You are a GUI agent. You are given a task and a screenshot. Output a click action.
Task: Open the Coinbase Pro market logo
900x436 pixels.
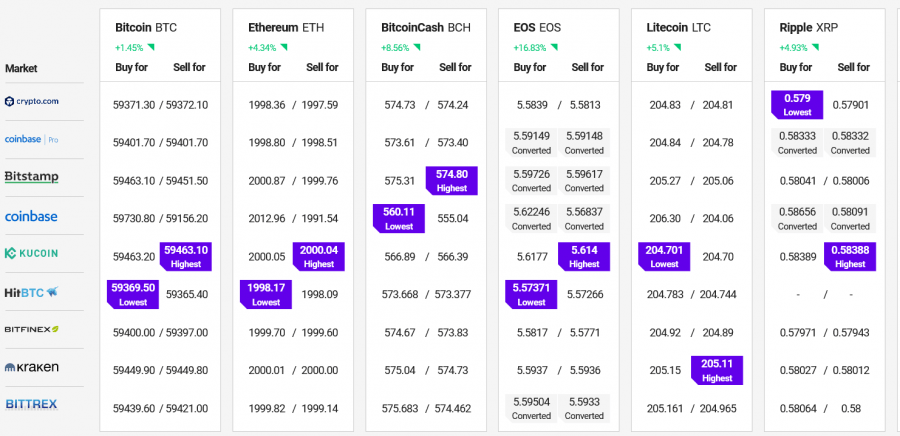click(x=32, y=139)
